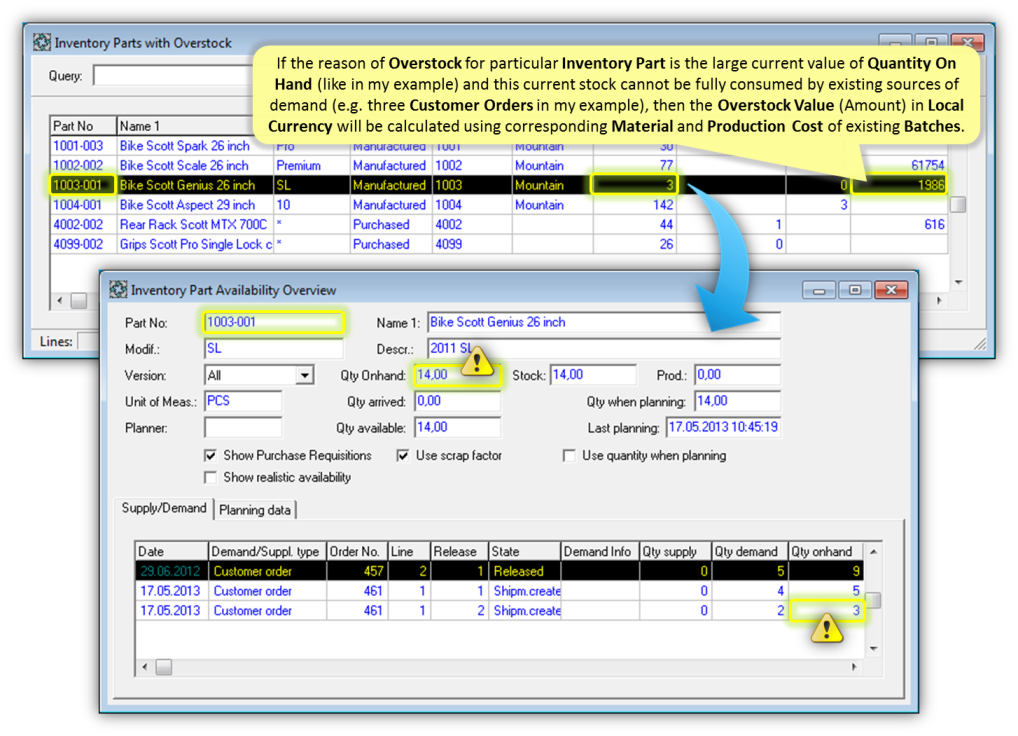The image size is (1018, 736).
Task: Select order 461 row with release 2
Action: [x=499, y=611]
